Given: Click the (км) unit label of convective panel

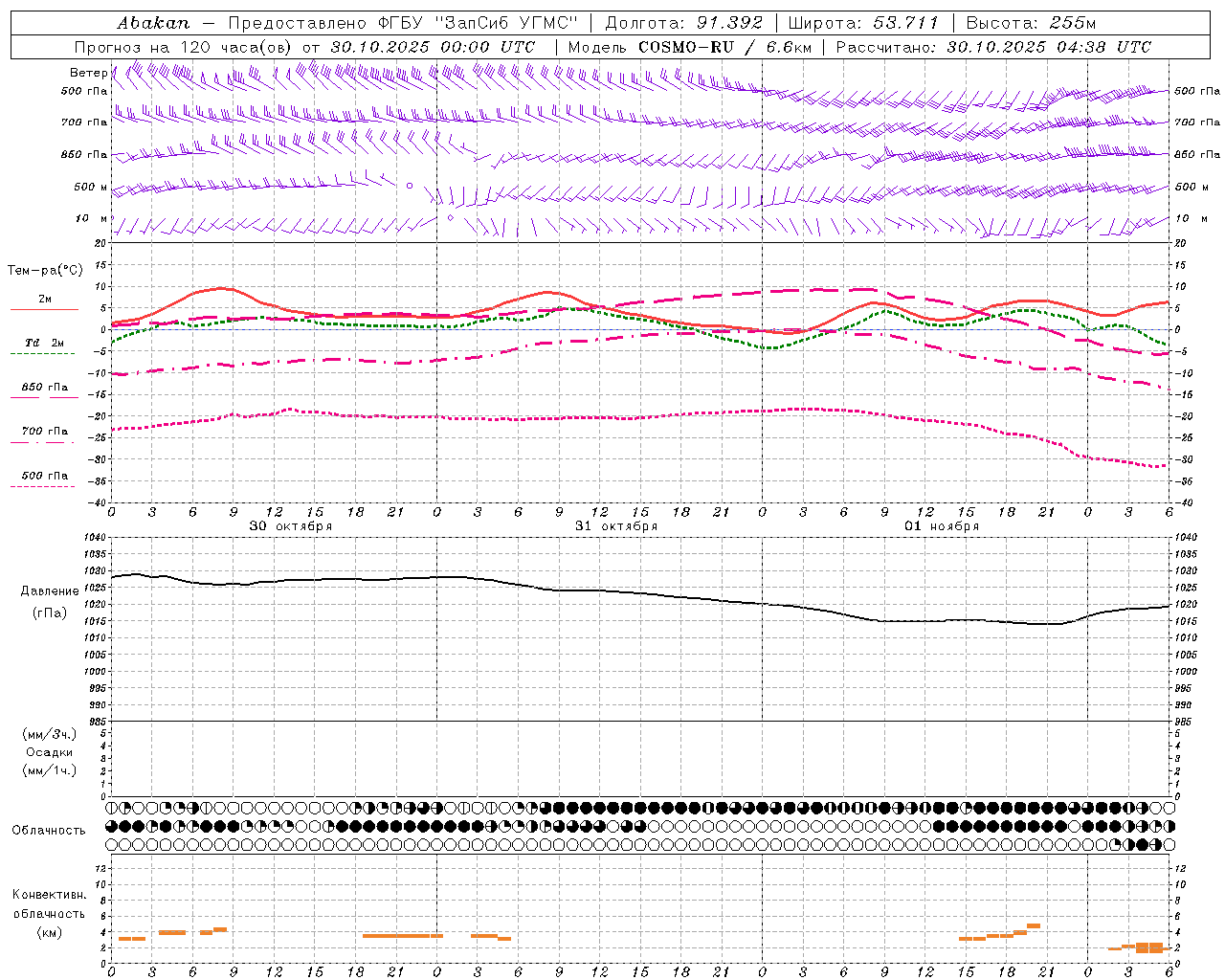Looking at the screenshot, I should point(49,931).
